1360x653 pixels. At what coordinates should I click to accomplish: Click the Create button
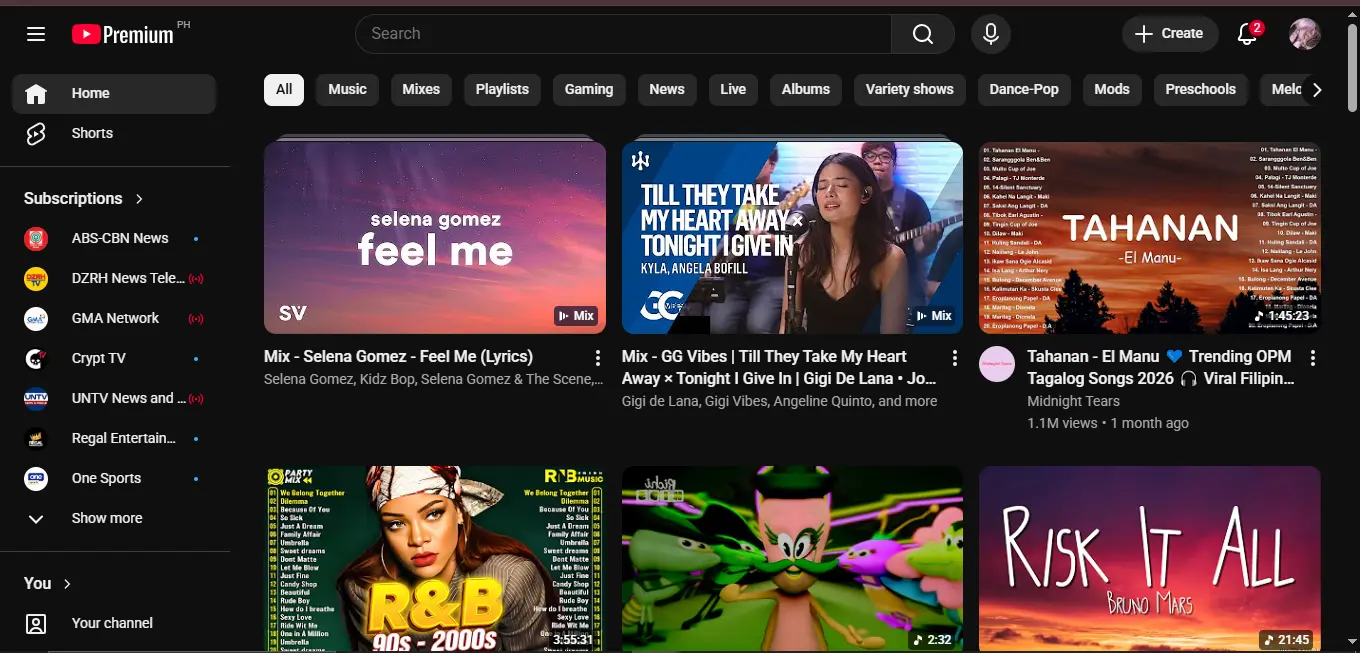[1170, 34]
